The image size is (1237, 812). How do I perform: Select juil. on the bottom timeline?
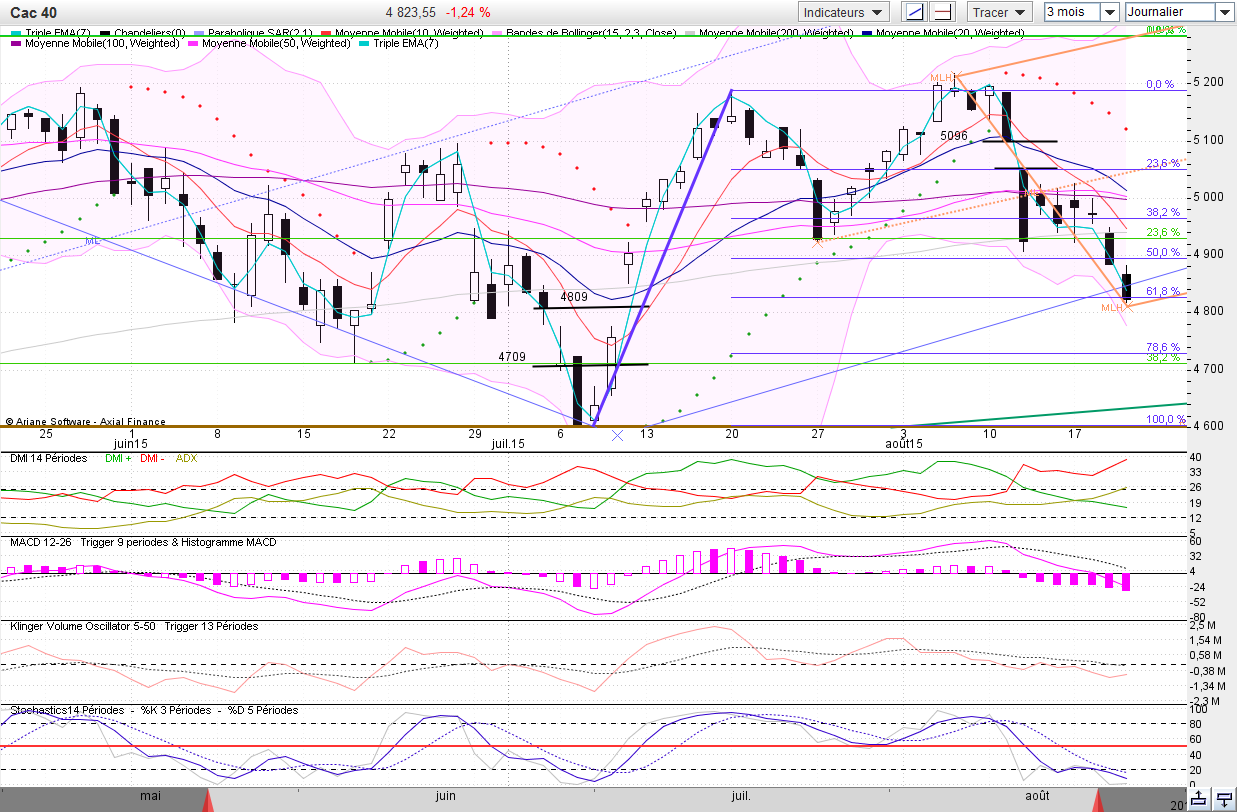click(741, 796)
